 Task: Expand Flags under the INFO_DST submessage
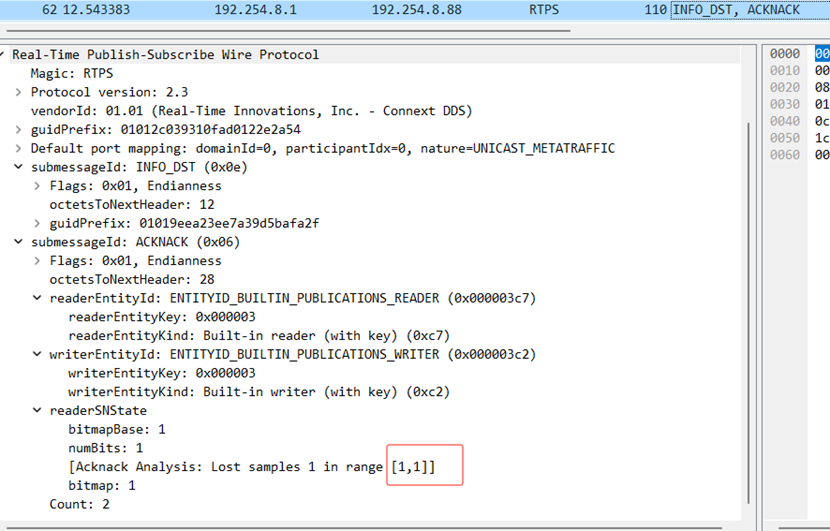(x=38, y=186)
